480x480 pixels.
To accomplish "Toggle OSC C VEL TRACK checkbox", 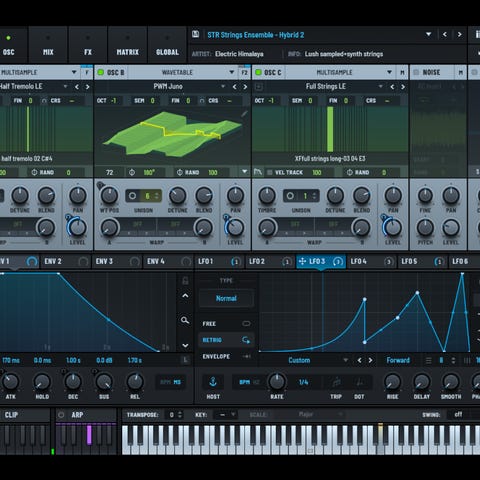I will [270, 172].
